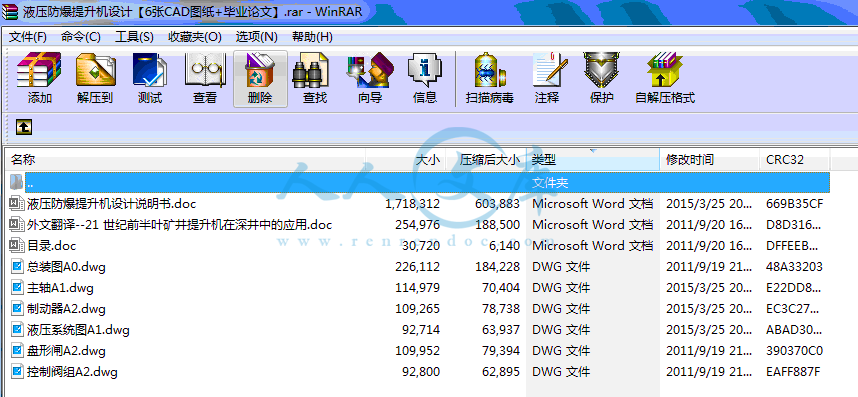Select file 制动器A2.dwg

66,309
